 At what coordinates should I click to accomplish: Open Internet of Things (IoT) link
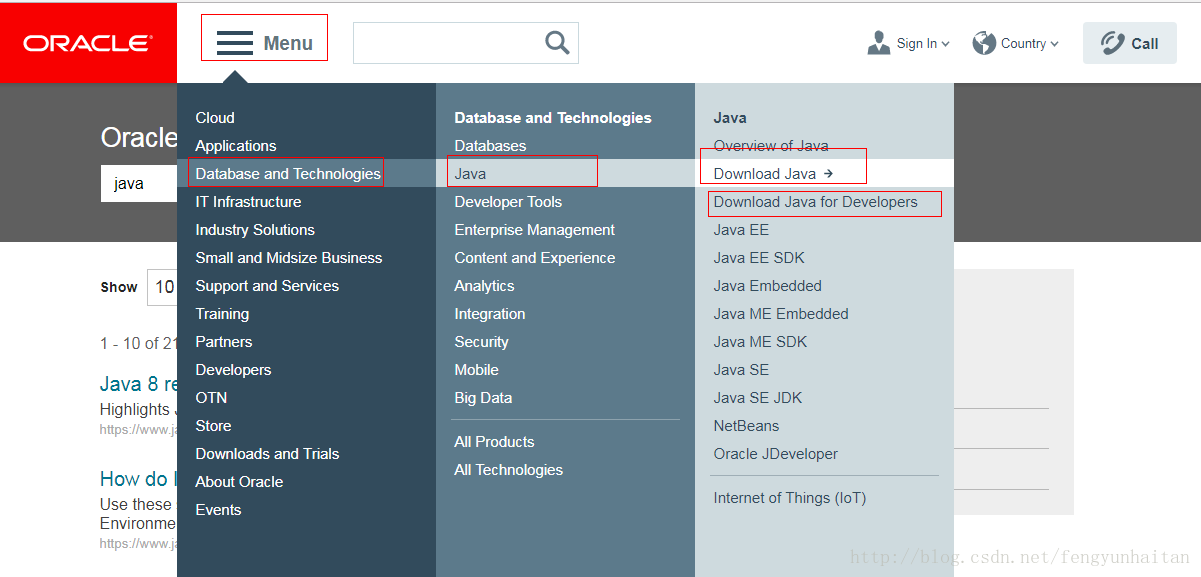[790, 498]
